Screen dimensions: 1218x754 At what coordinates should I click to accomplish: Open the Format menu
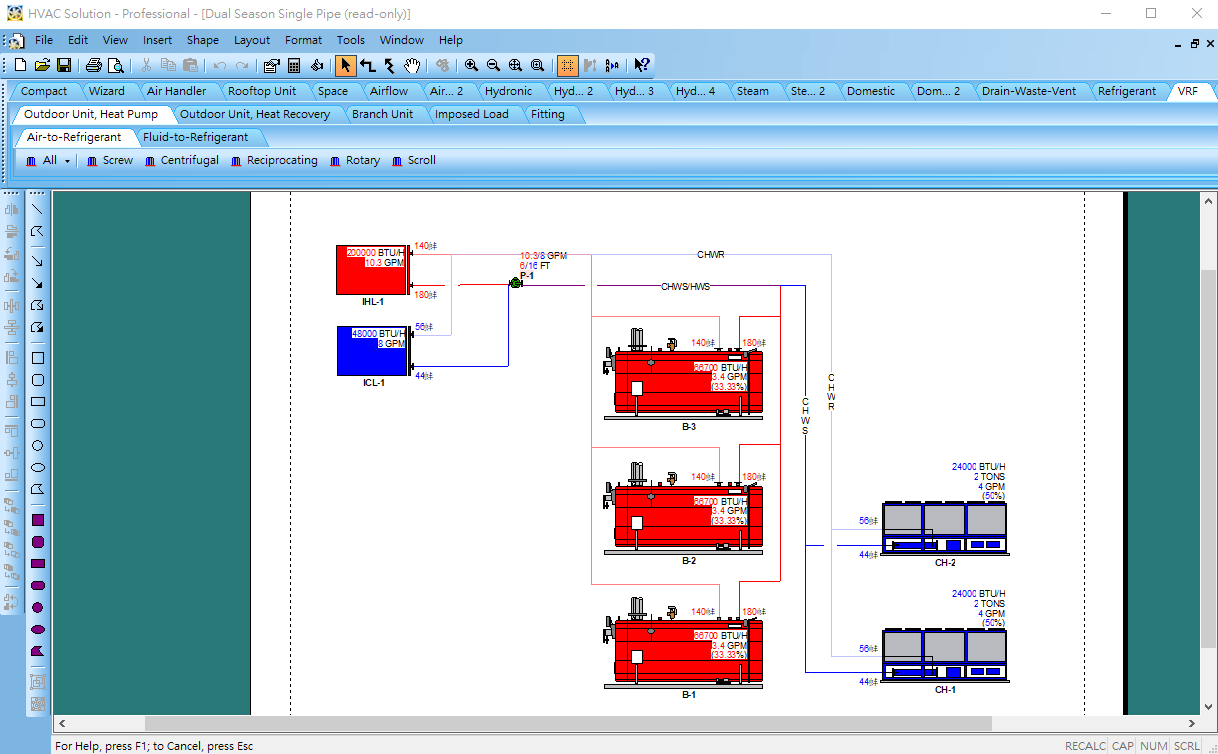click(303, 40)
